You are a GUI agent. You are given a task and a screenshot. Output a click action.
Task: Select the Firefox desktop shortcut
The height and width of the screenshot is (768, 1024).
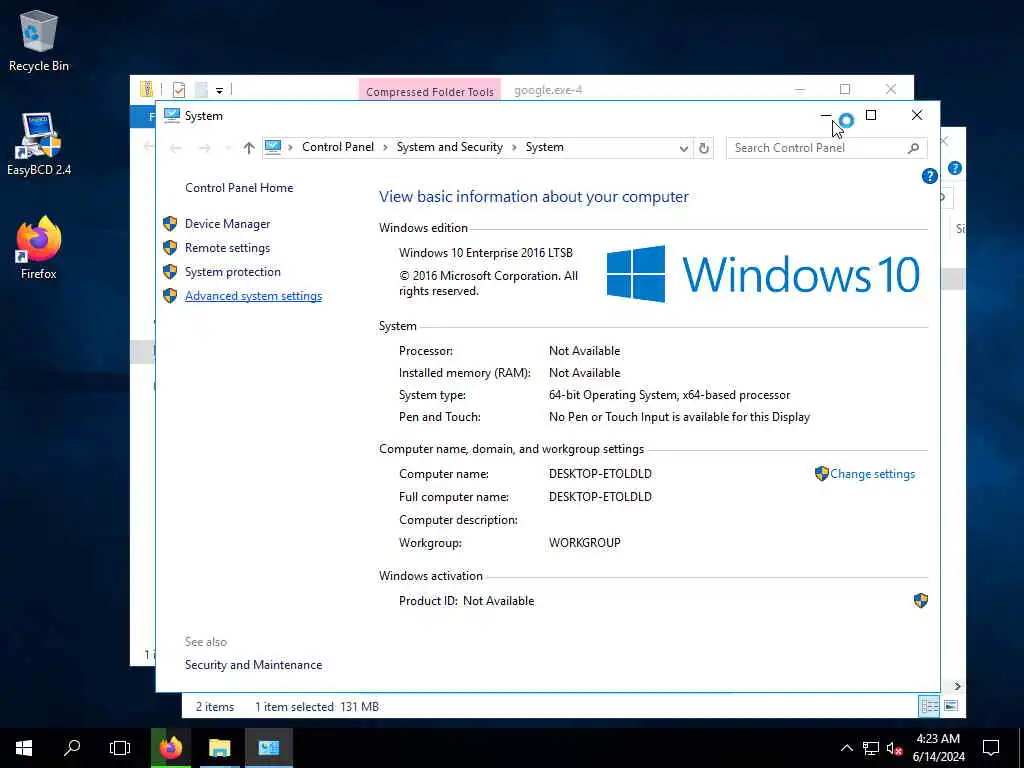click(39, 248)
